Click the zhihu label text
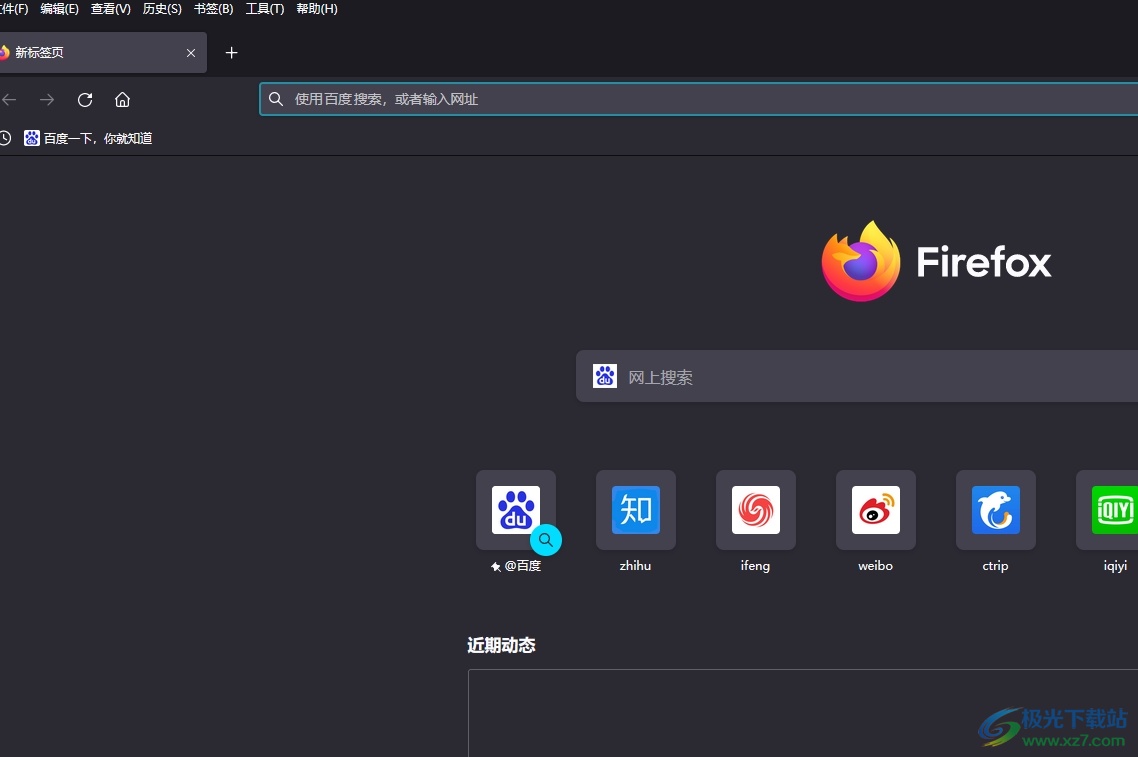 click(x=635, y=565)
